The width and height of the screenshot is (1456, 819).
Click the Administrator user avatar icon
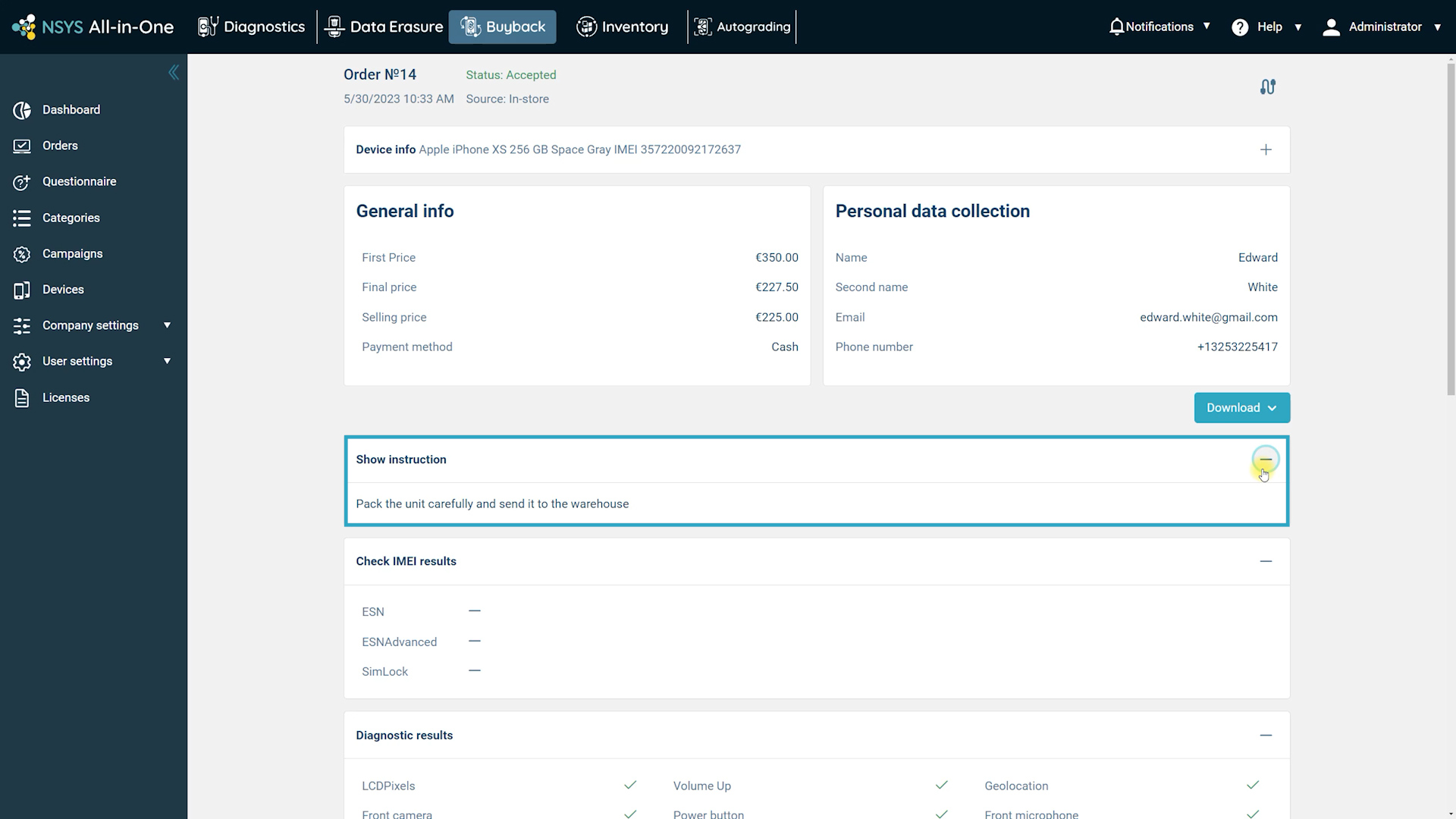click(x=1331, y=27)
